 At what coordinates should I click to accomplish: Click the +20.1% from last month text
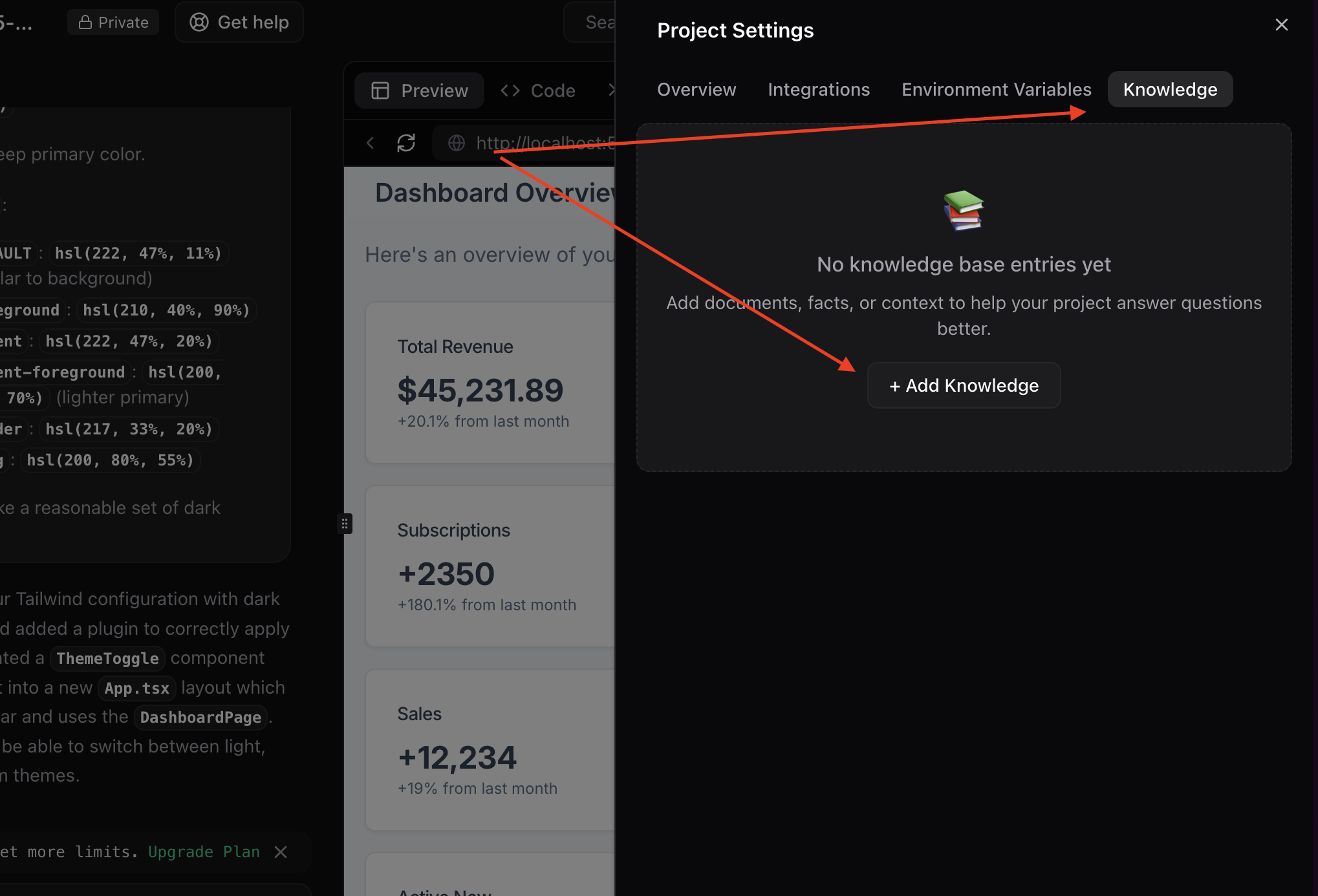point(483,421)
